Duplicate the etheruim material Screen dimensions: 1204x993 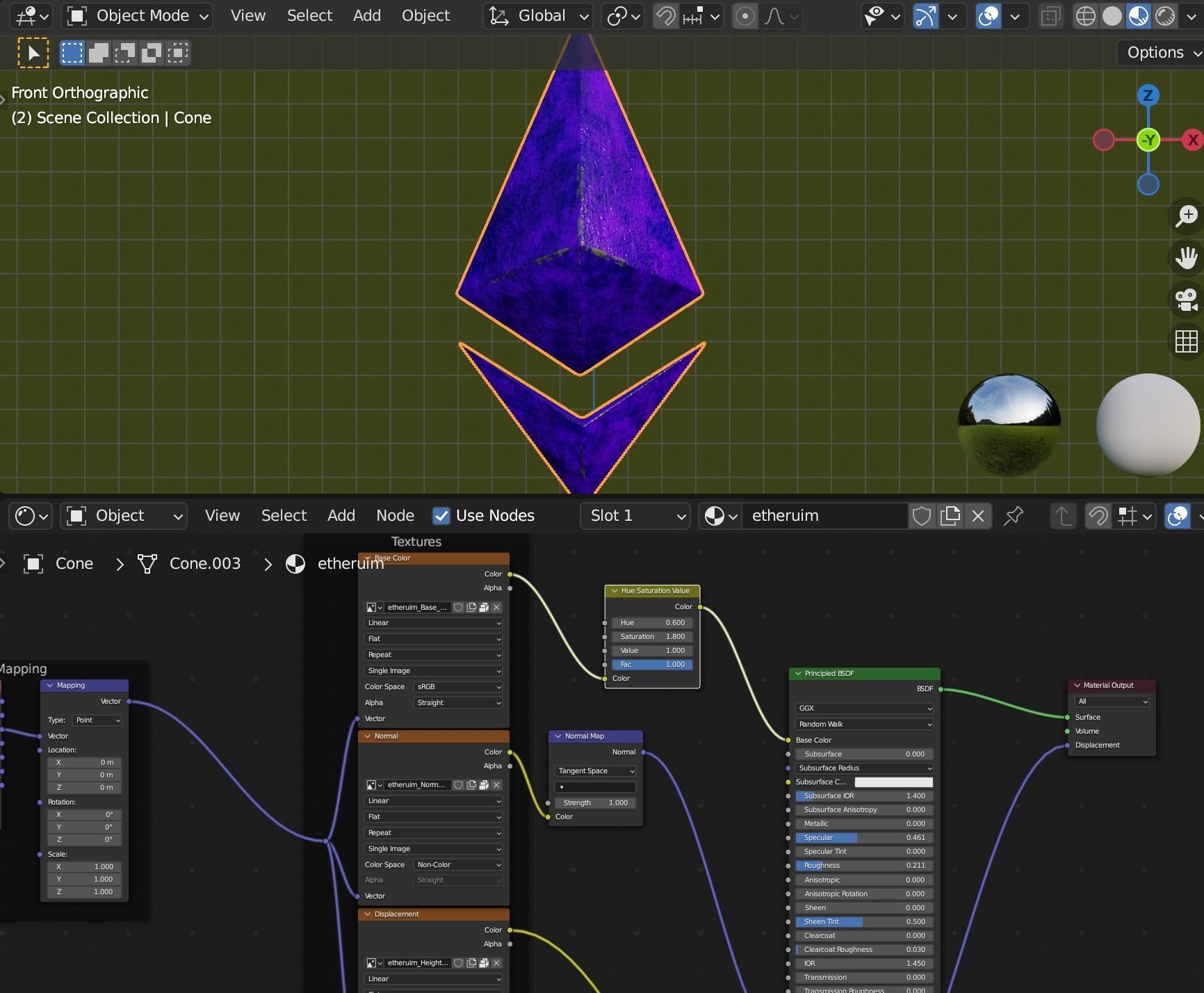click(950, 516)
